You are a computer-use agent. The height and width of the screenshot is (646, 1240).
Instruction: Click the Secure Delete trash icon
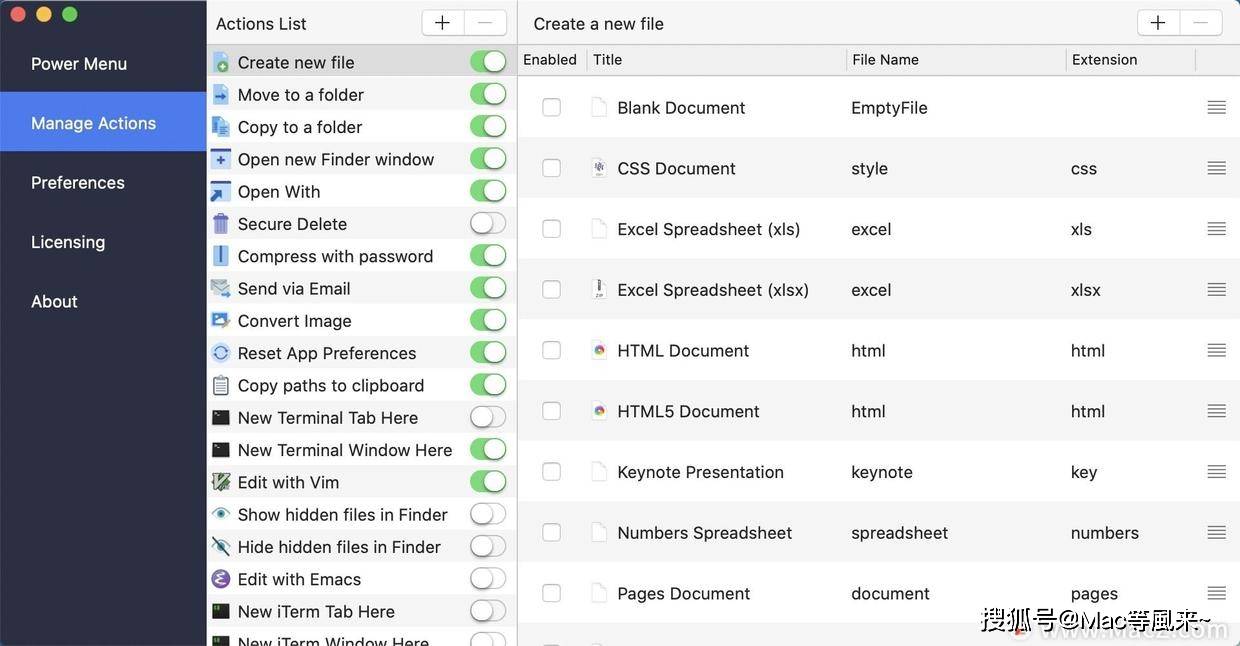pos(221,224)
